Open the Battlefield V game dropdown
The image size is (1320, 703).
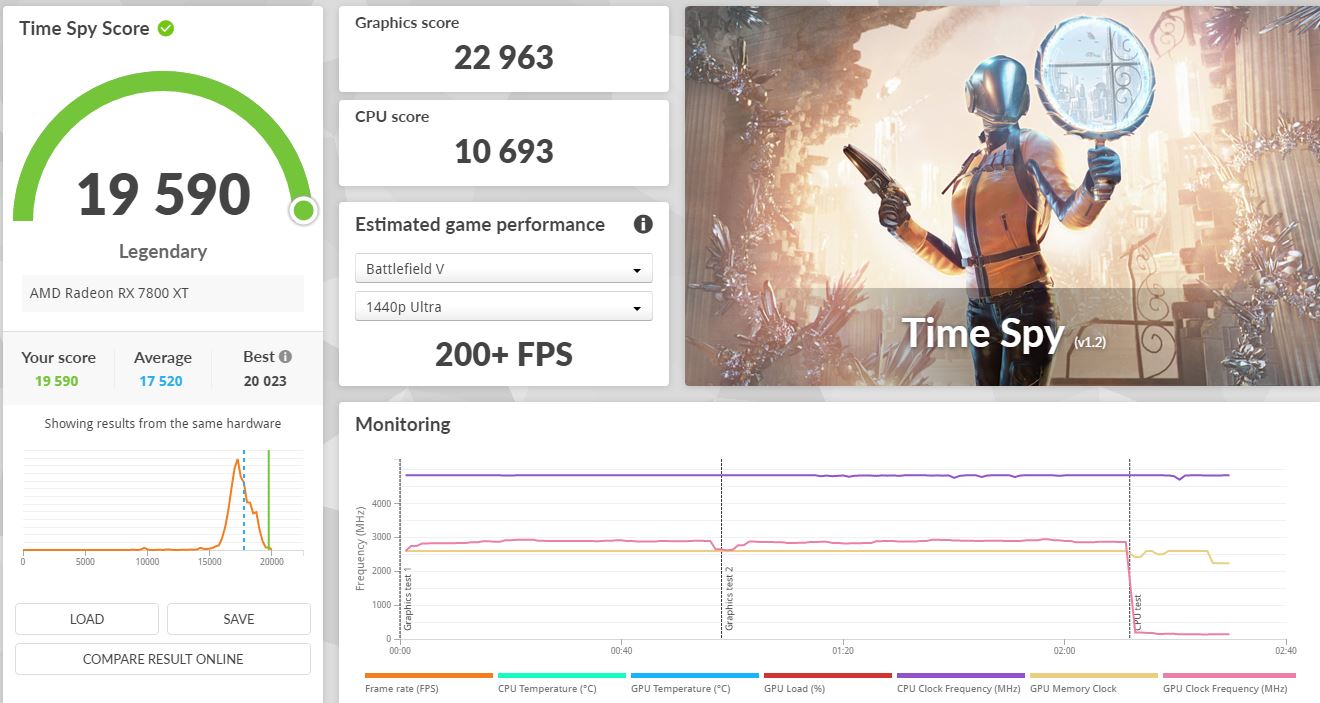pyautogui.click(x=504, y=269)
